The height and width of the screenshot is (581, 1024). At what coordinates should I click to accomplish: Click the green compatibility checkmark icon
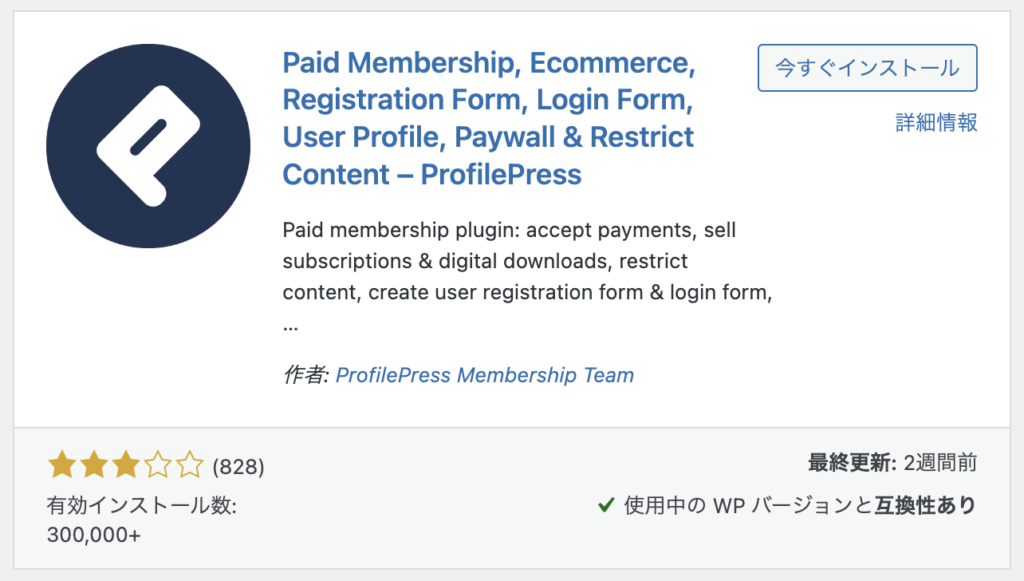click(x=606, y=505)
